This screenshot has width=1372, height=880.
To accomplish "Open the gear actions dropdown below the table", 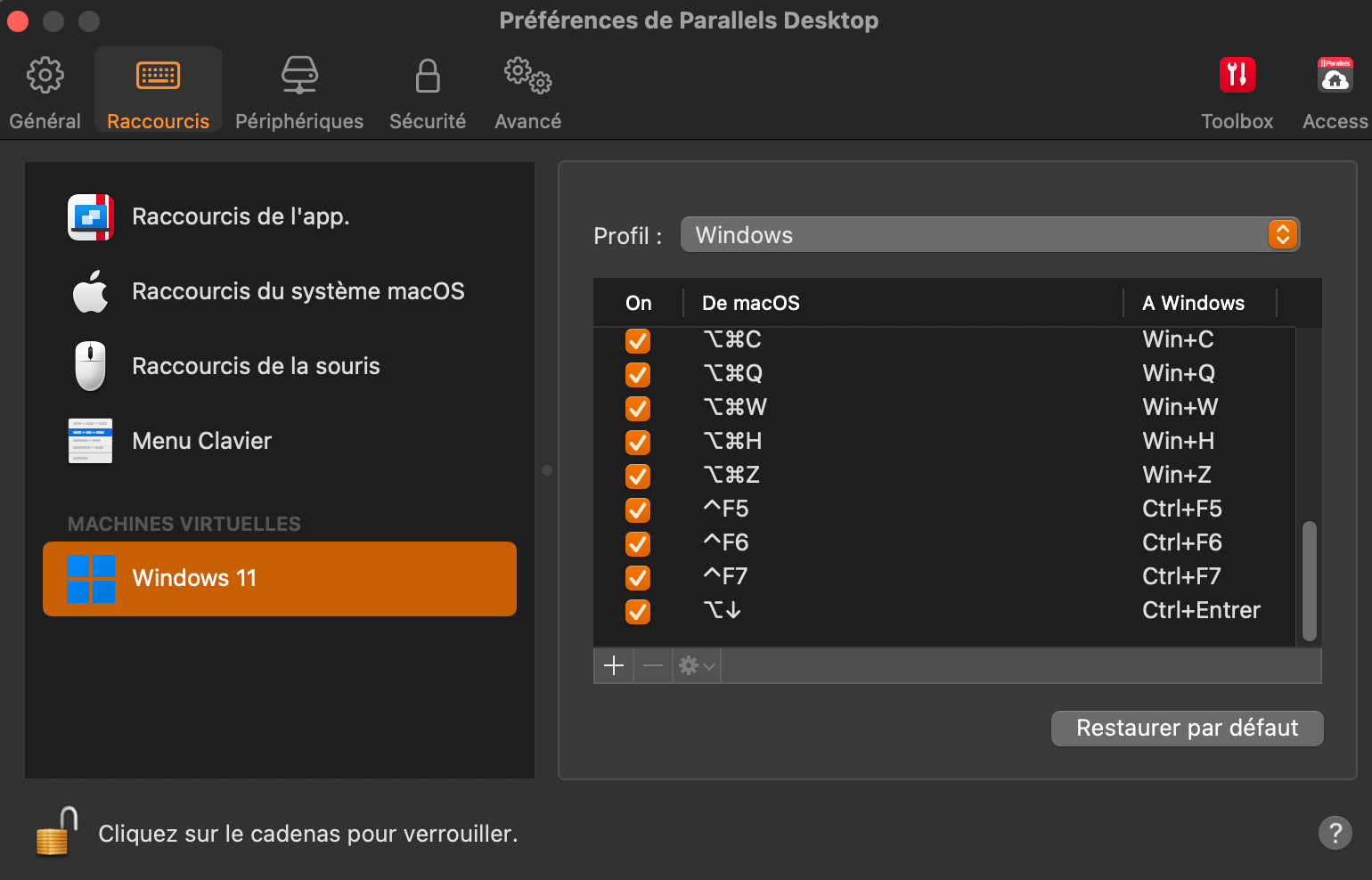I will pos(697,665).
